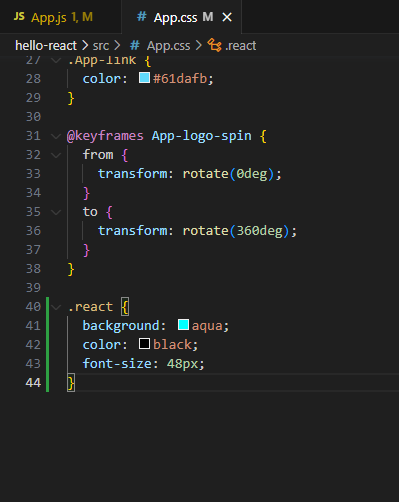Fold the .react rule at line 40
399x502 pixels.
click(x=56, y=307)
